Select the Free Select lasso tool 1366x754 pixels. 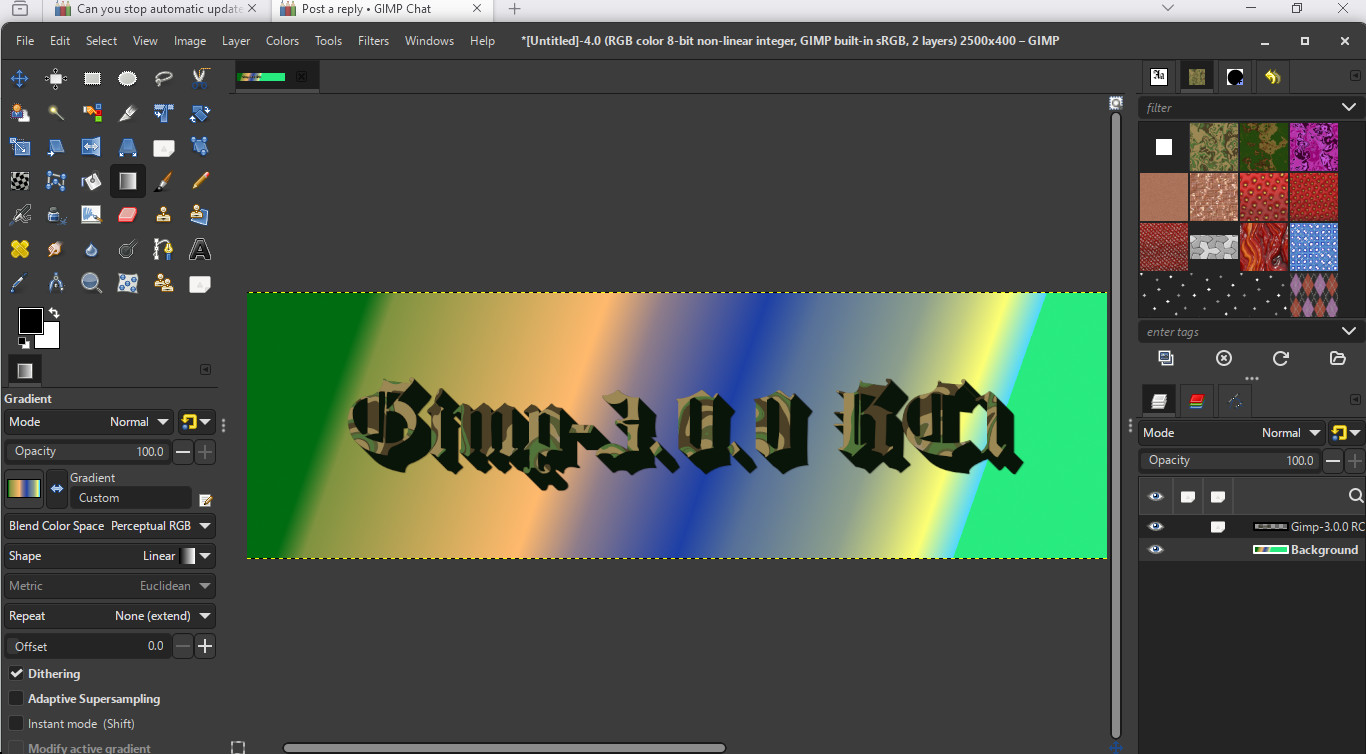tap(164, 78)
